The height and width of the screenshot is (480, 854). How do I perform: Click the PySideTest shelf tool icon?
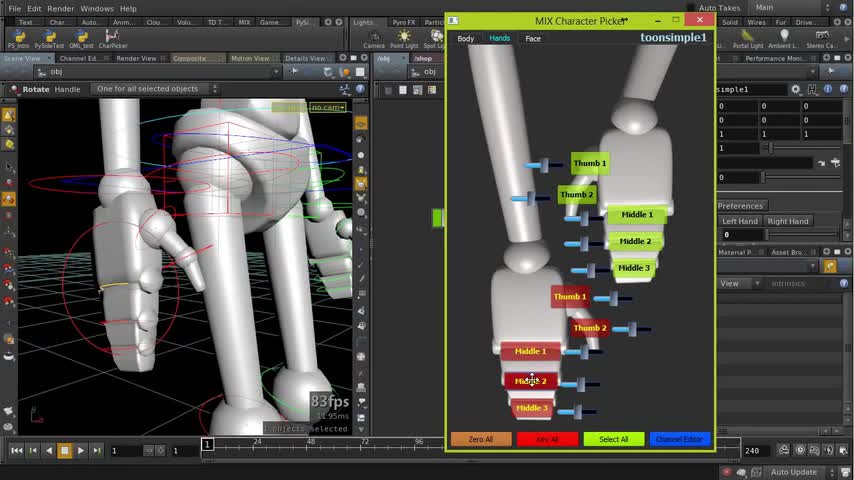click(49, 38)
